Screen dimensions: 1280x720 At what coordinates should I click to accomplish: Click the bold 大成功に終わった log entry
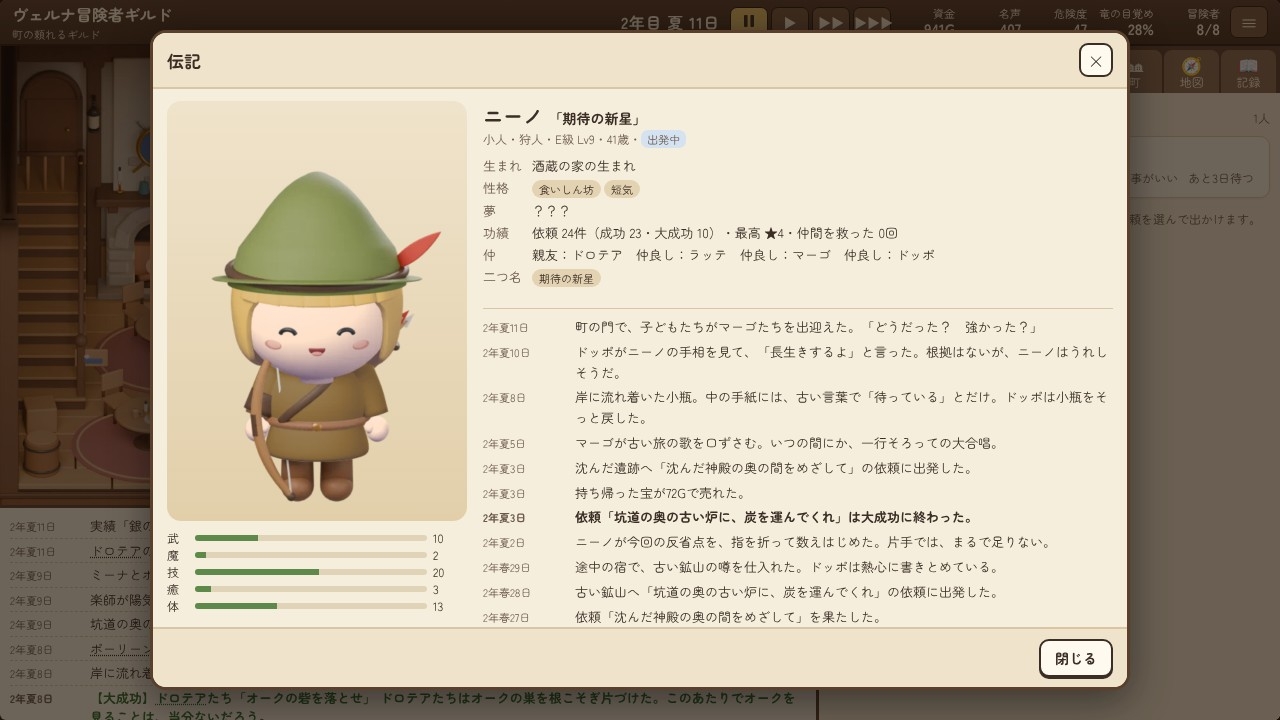coord(797,518)
